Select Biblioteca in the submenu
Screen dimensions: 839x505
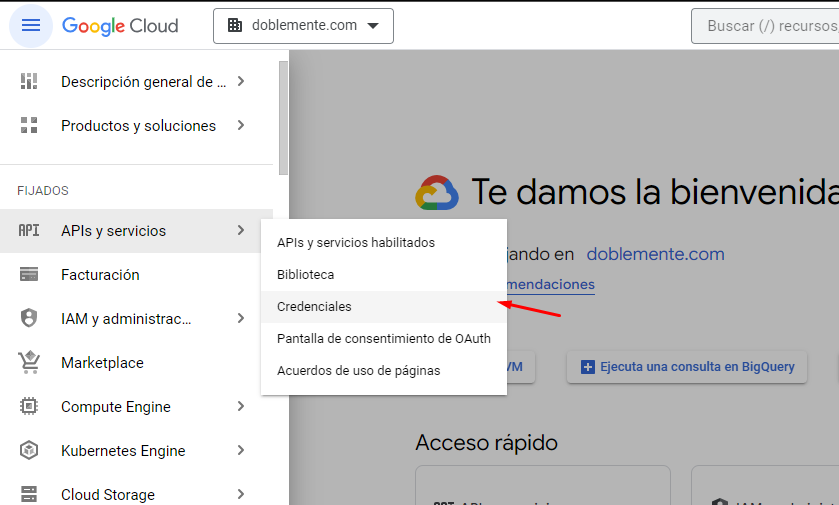pos(384,274)
